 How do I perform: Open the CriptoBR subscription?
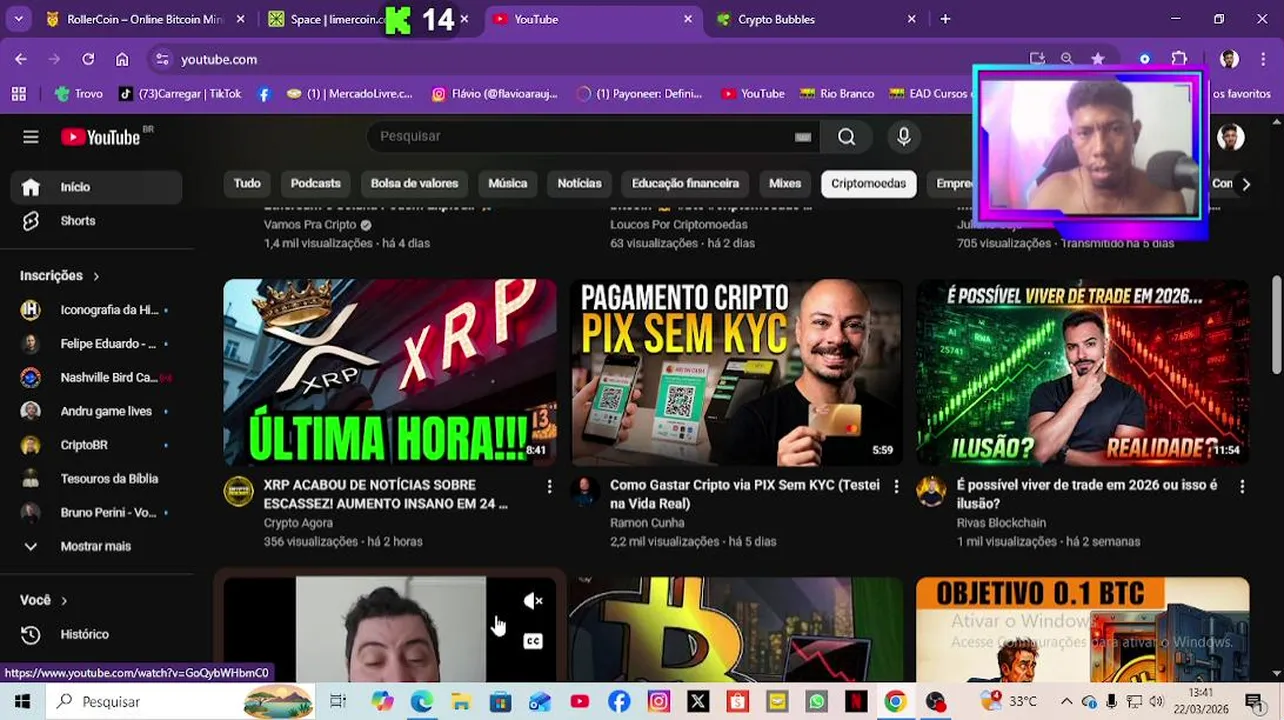pos(96,445)
